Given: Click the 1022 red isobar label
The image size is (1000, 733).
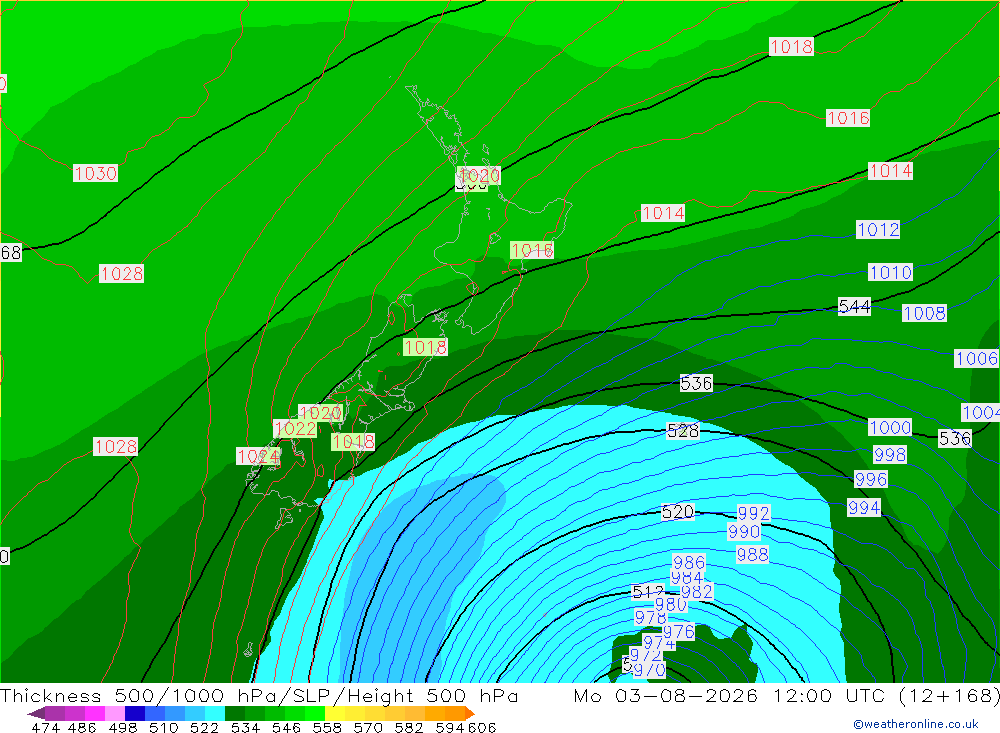Looking at the screenshot, I should point(295,428).
